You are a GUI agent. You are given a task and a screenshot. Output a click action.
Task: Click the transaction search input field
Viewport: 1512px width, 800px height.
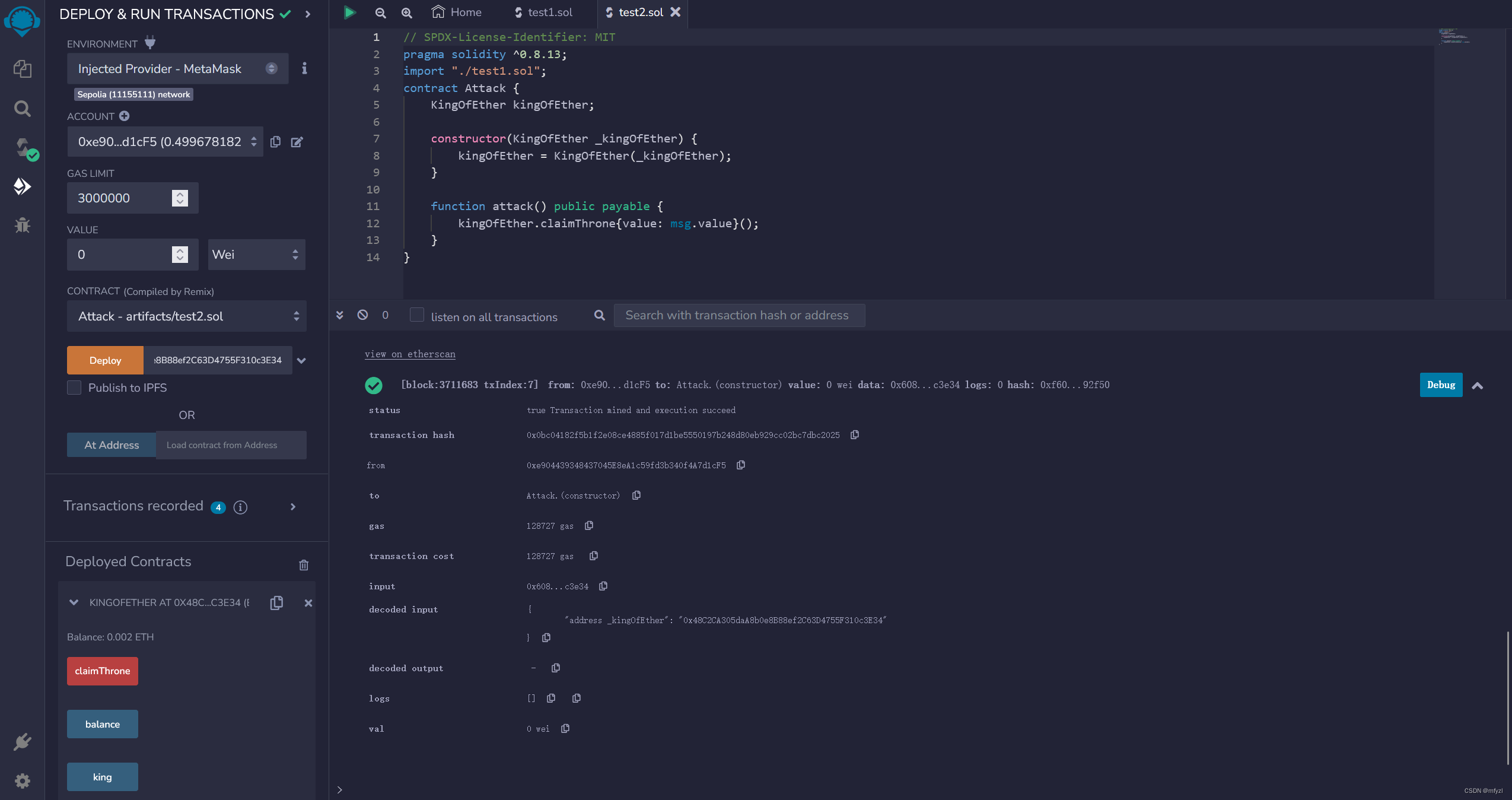click(x=739, y=315)
